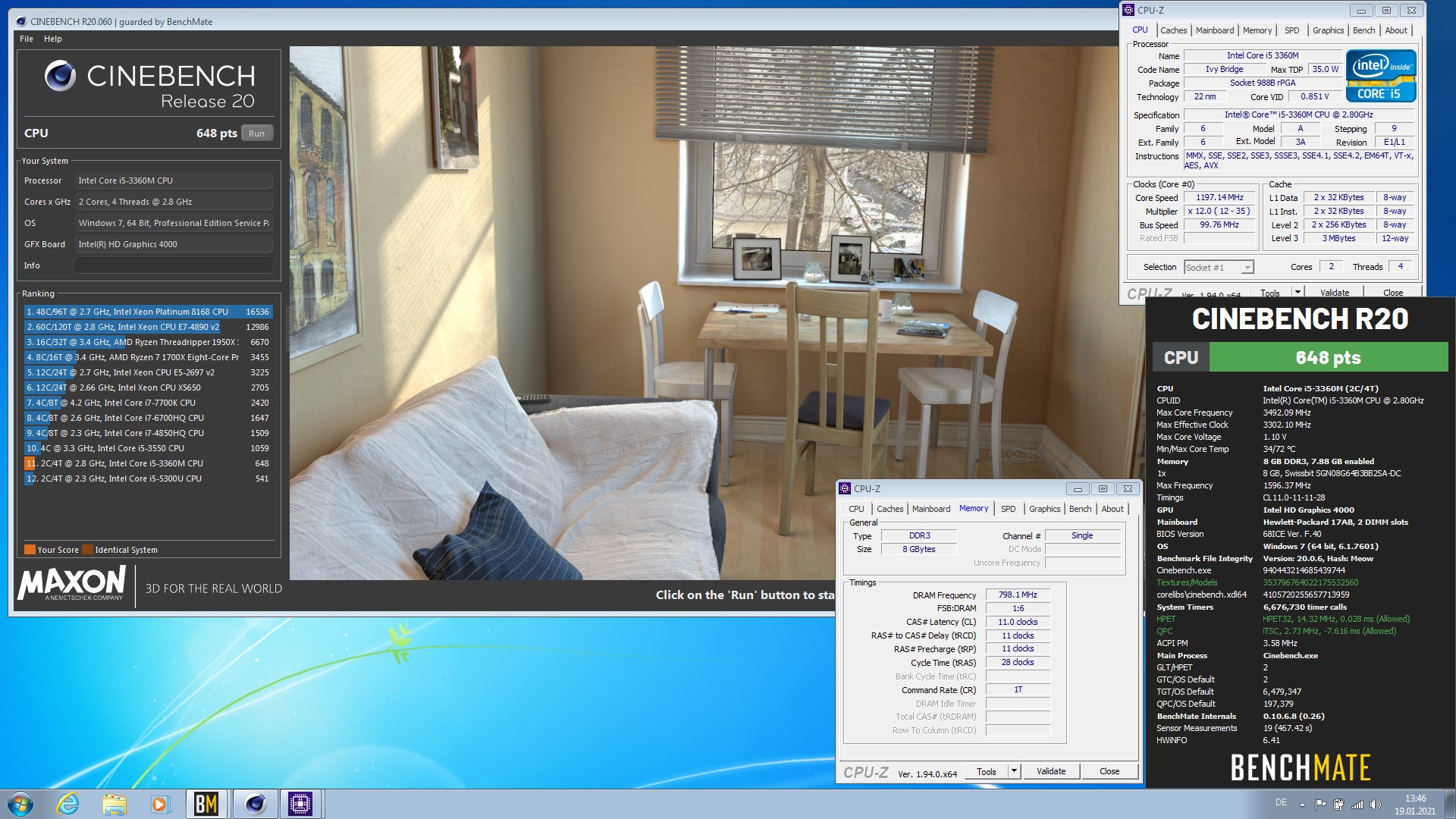1456x819 pixels.
Task: Click Core Speed value 1197.14 MHz
Action: click(1219, 197)
